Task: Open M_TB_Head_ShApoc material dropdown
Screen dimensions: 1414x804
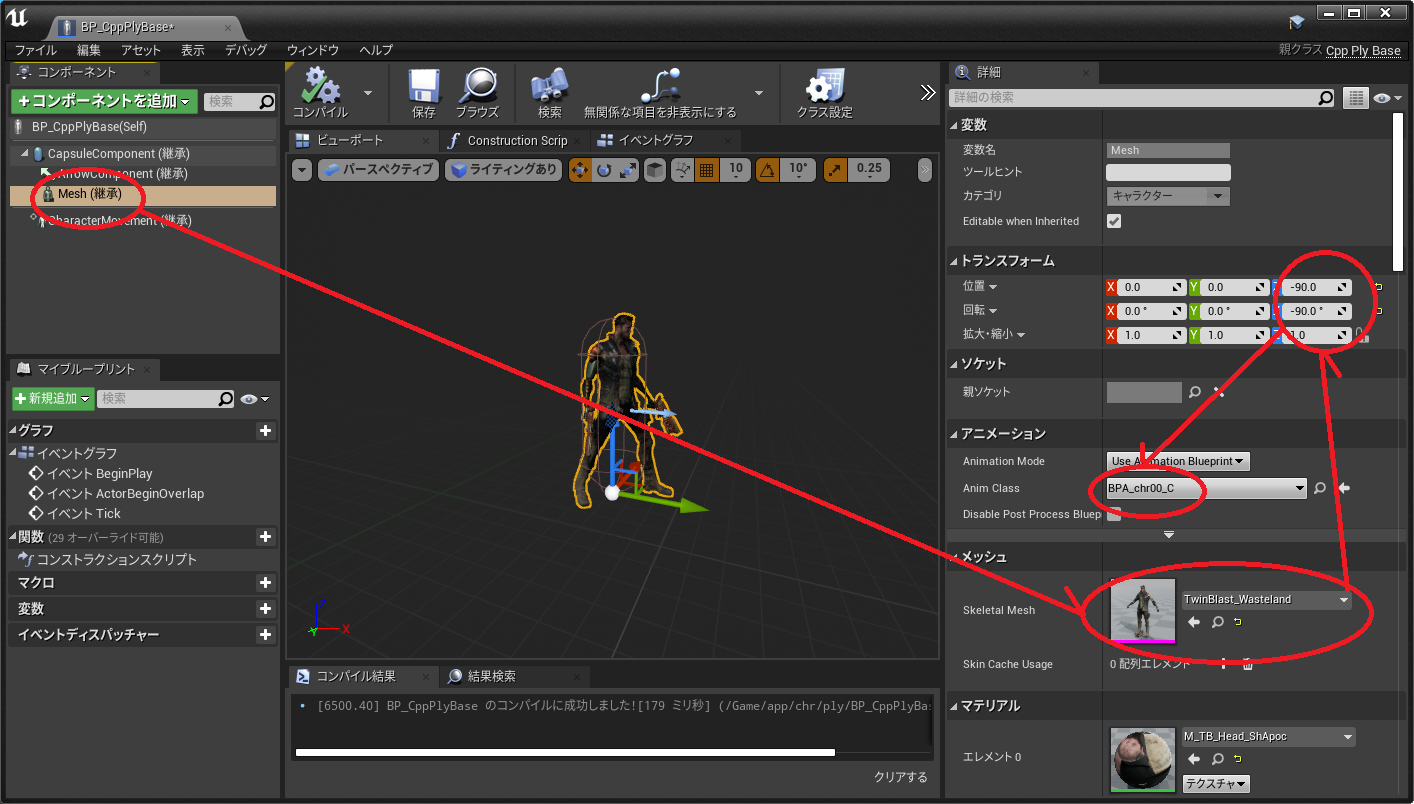Action: tap(1268, 736)
